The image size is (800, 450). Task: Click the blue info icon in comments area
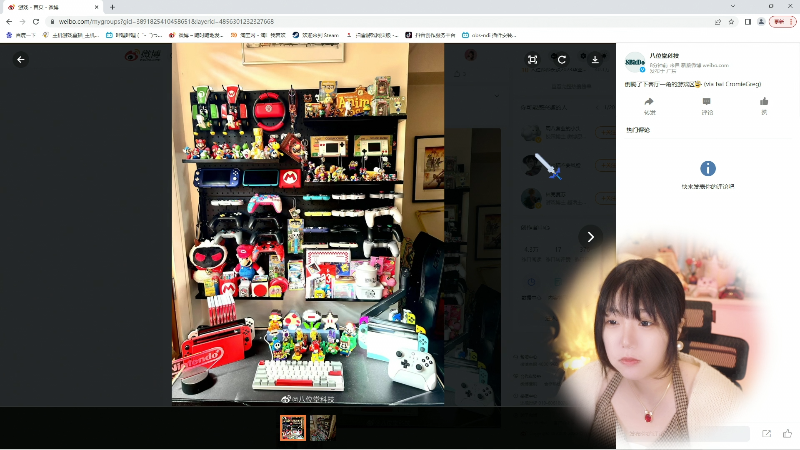pyautogui.click(x=708, y=168)
